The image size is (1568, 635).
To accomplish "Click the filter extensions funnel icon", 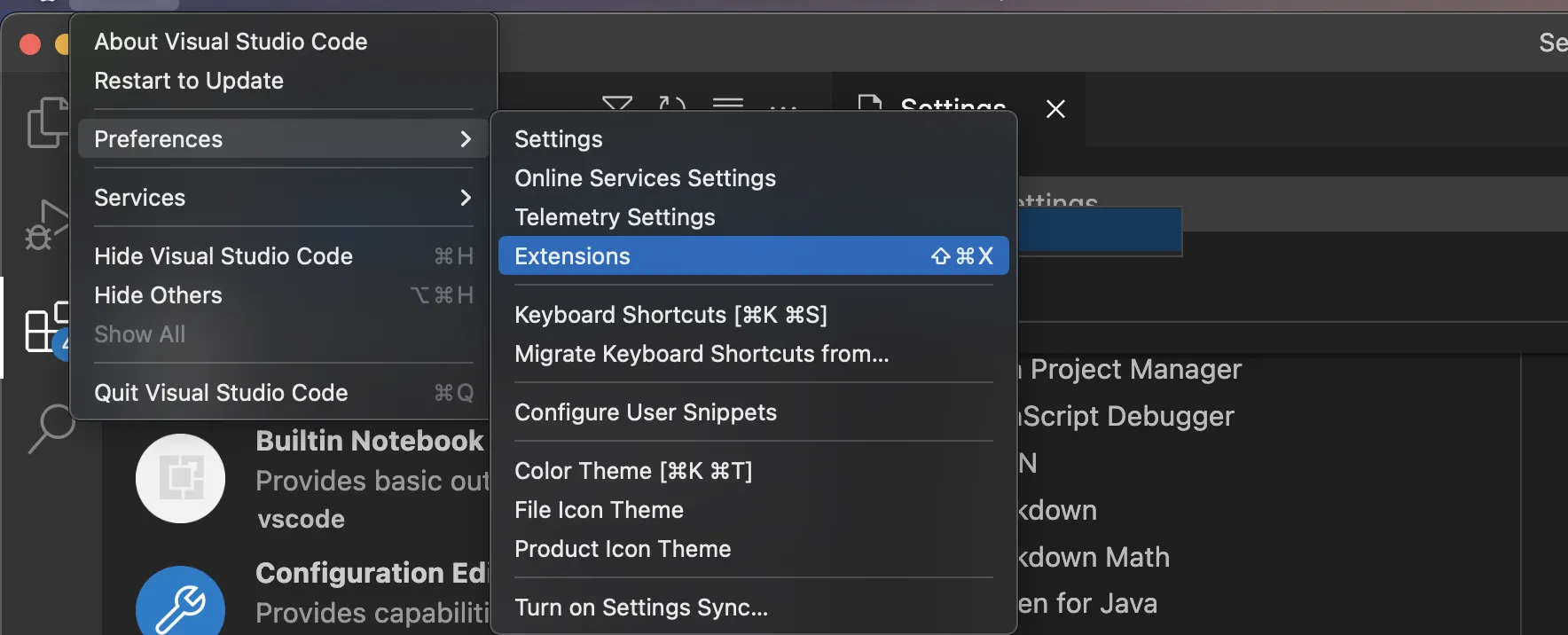I will pos(617,105).
